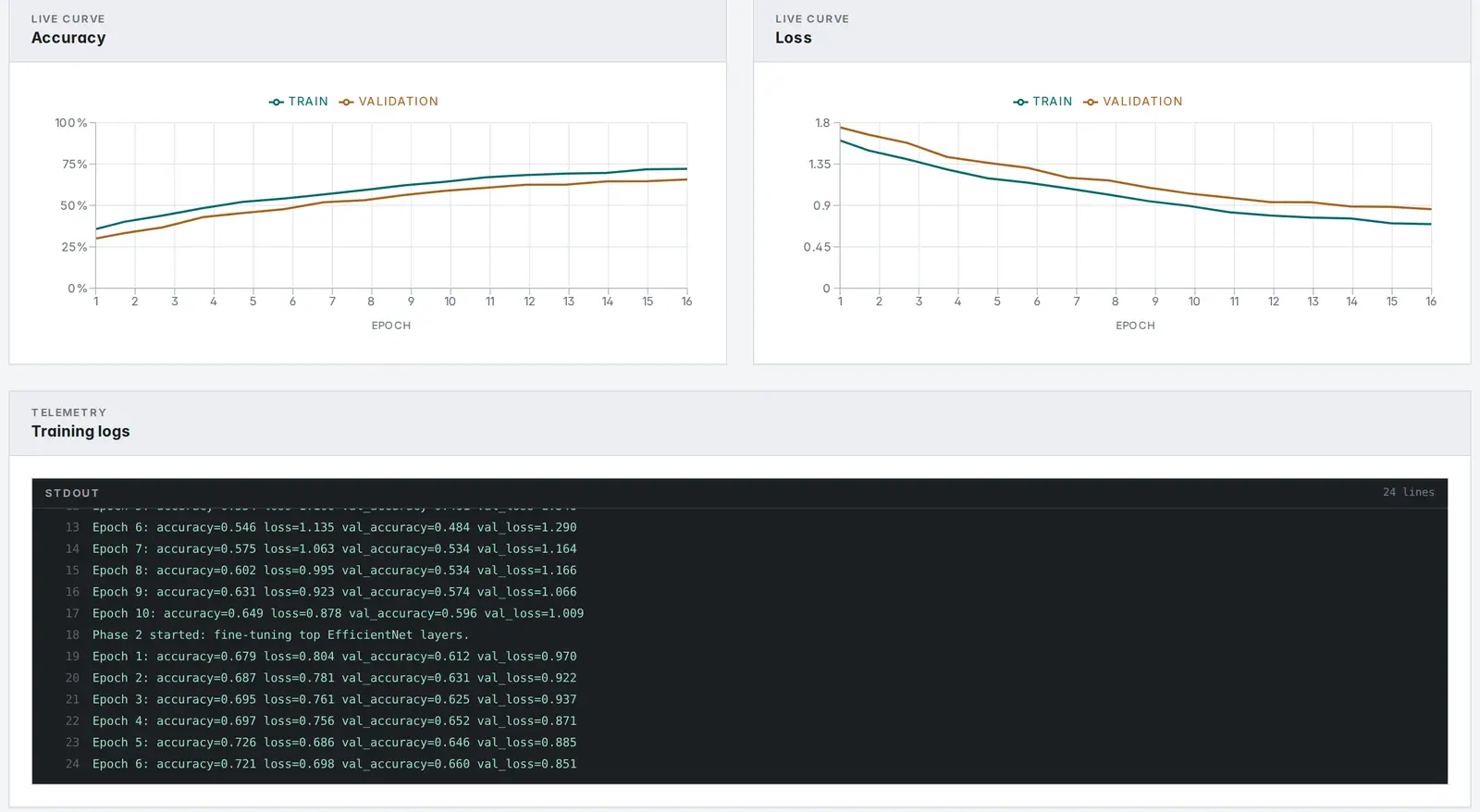
Task: Select log line 'Epoch 8: accuracy=0.602'
Action: click(334, 571)
